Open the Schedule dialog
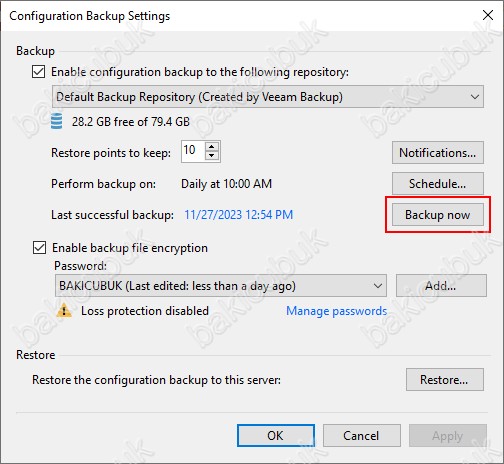This screenshot has width=504, height=464. 438,184
